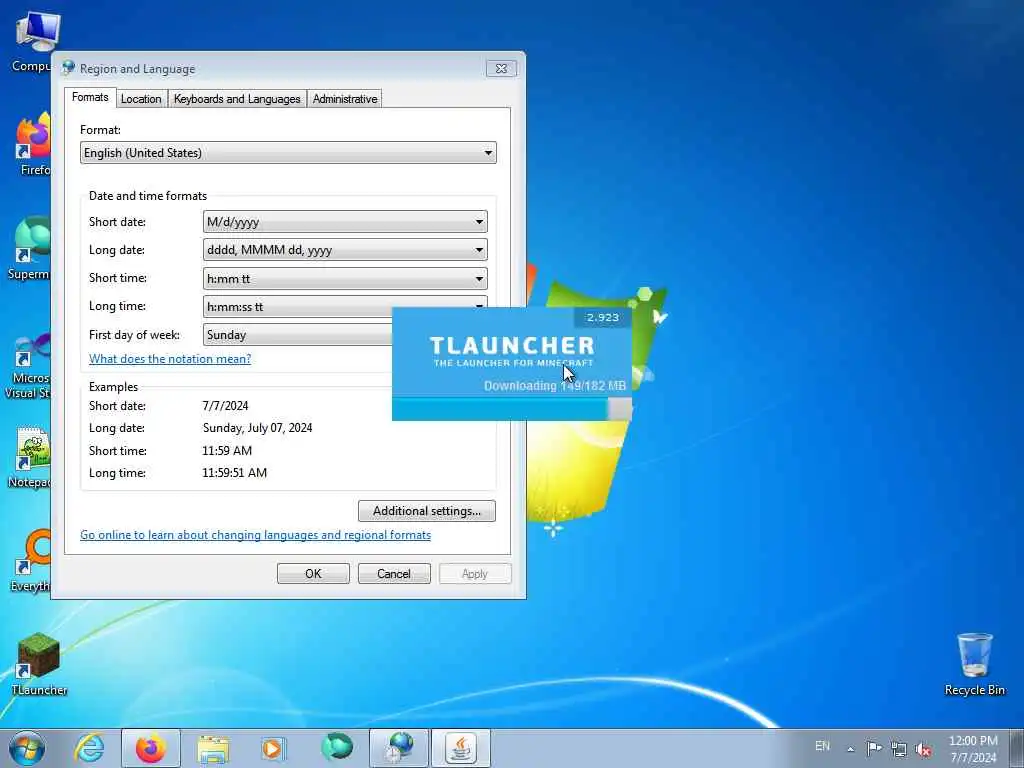Click the muted volume tray icon
Screen dimensions: 1024x768
(x=923, y=750)
